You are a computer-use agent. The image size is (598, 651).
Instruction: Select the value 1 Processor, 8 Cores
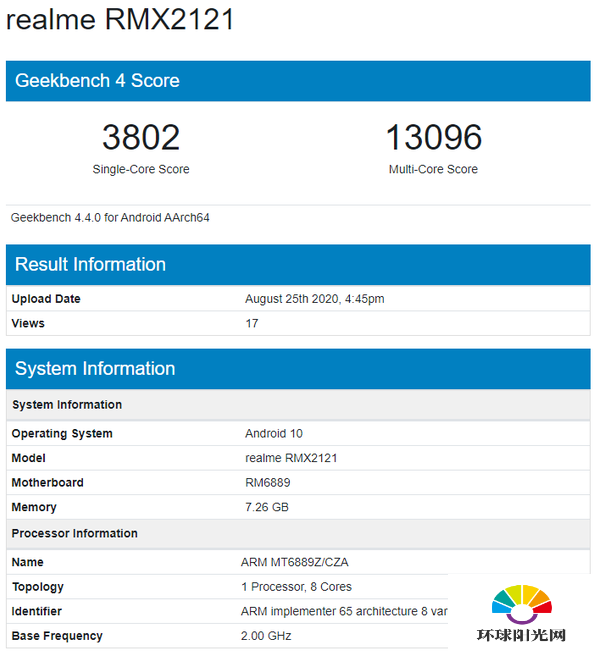(x=296, y=587)
